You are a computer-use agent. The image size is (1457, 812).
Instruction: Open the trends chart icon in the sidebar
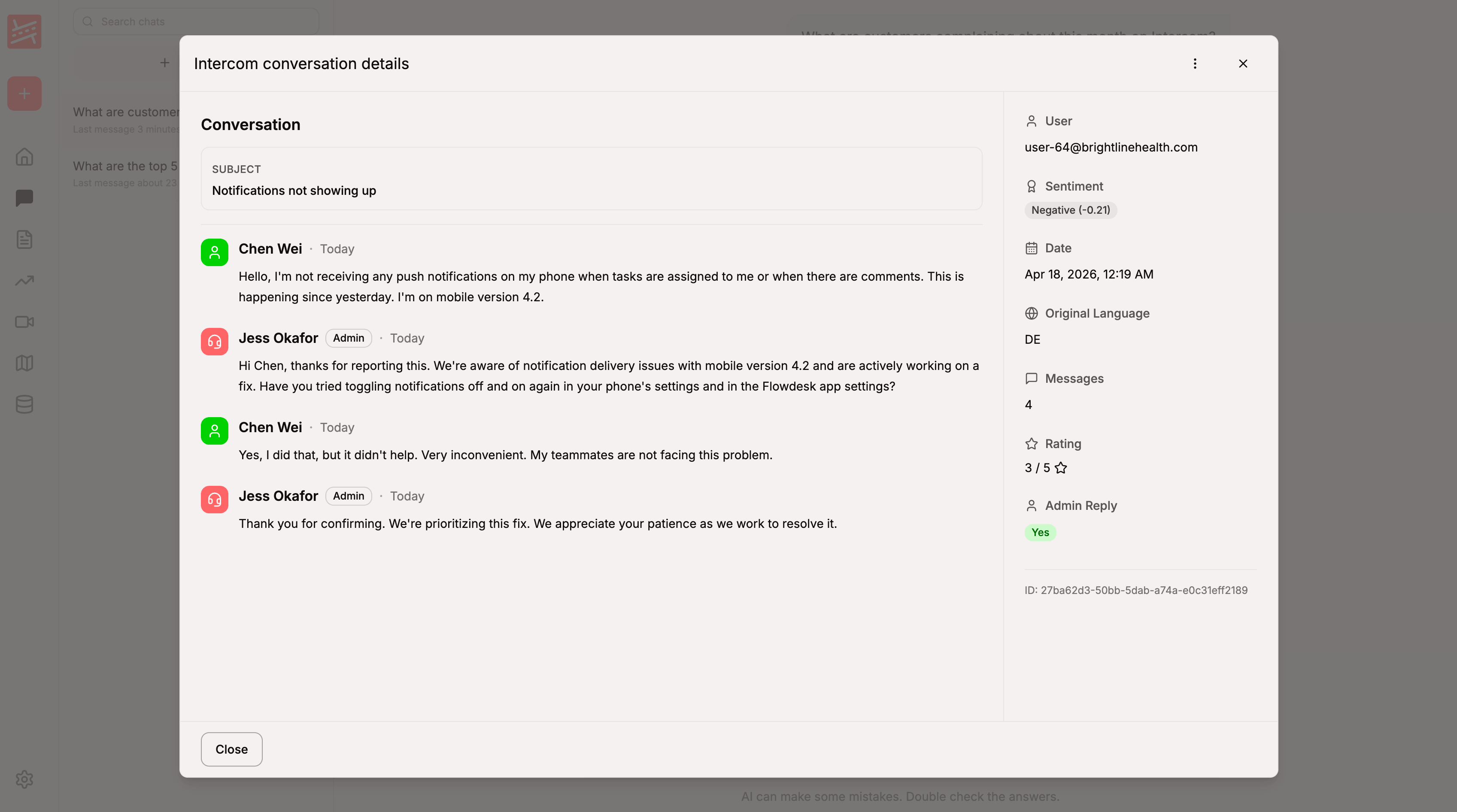24,281
